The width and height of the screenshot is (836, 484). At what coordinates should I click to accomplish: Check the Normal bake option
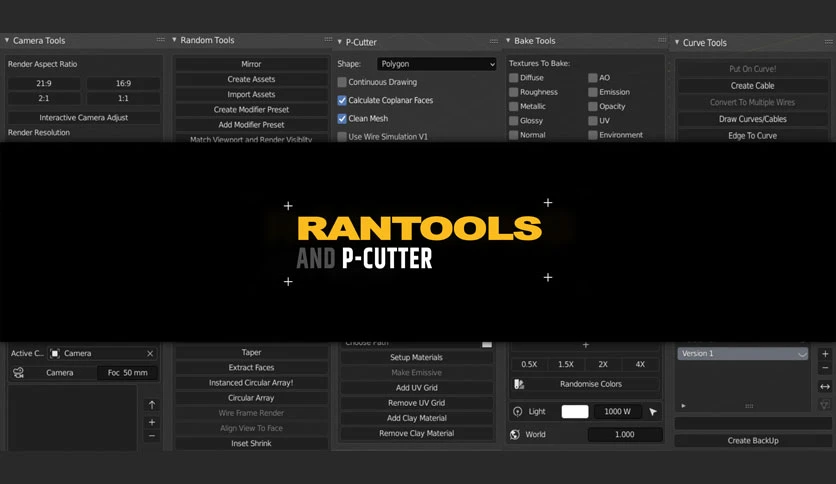click(x=513, y=135)
